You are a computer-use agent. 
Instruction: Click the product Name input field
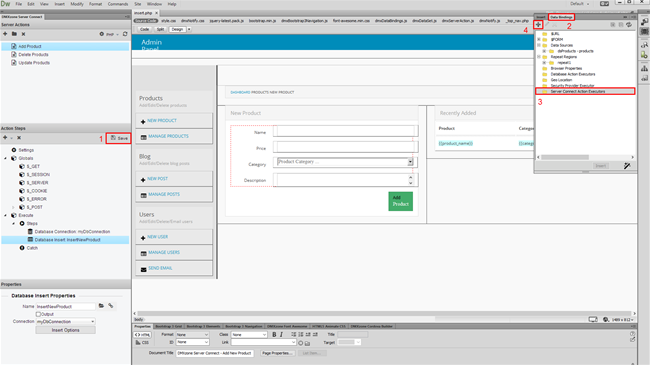pyautogui.click(x=345, y=131)
